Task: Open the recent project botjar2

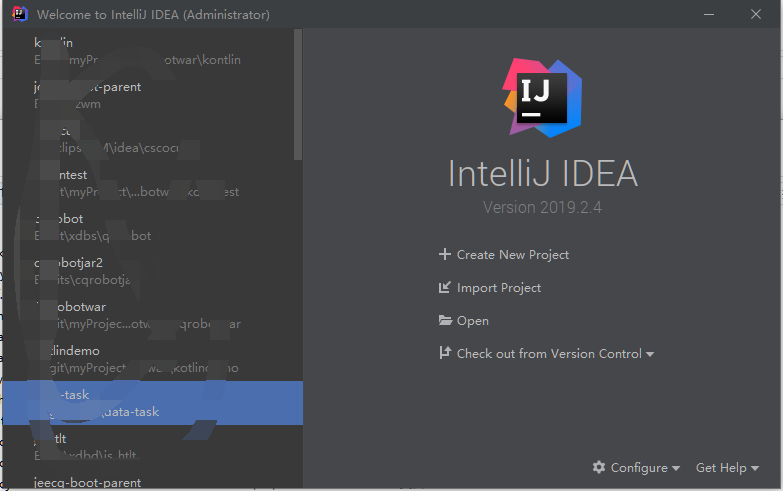Action: click(152, 271)
